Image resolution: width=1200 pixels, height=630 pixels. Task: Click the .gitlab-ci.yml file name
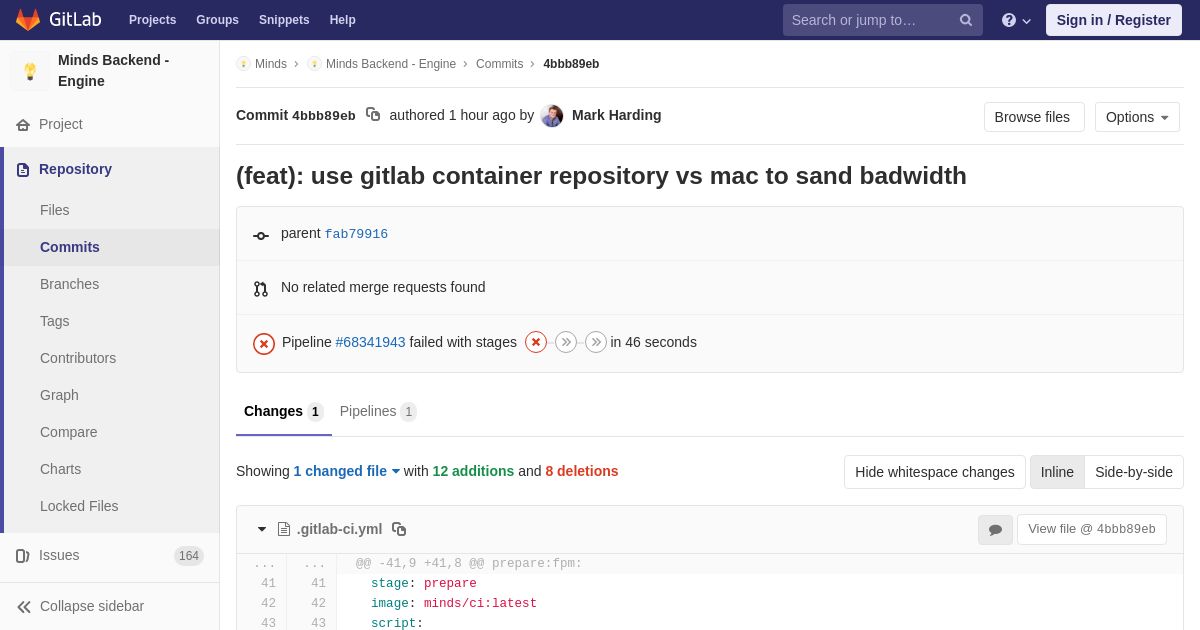click(x=339, y=529)
